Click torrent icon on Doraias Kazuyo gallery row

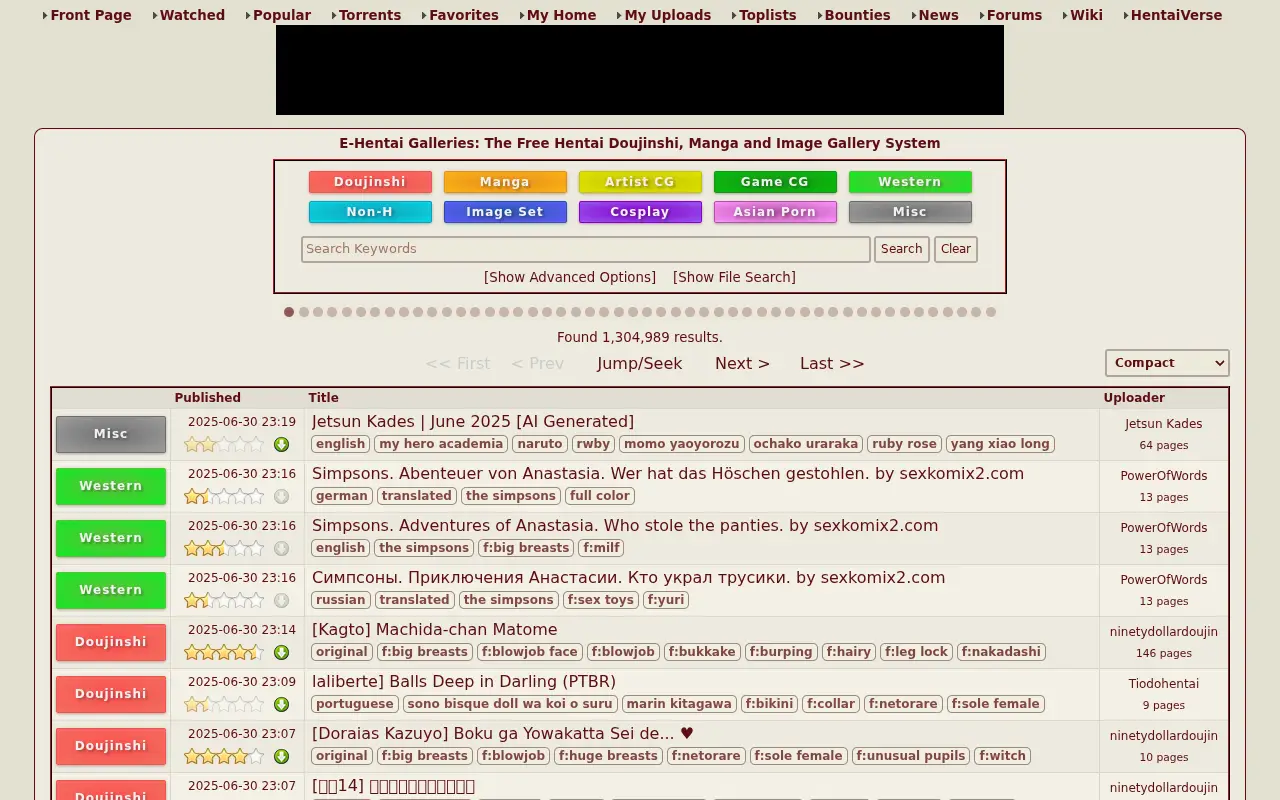coord(281,756)
